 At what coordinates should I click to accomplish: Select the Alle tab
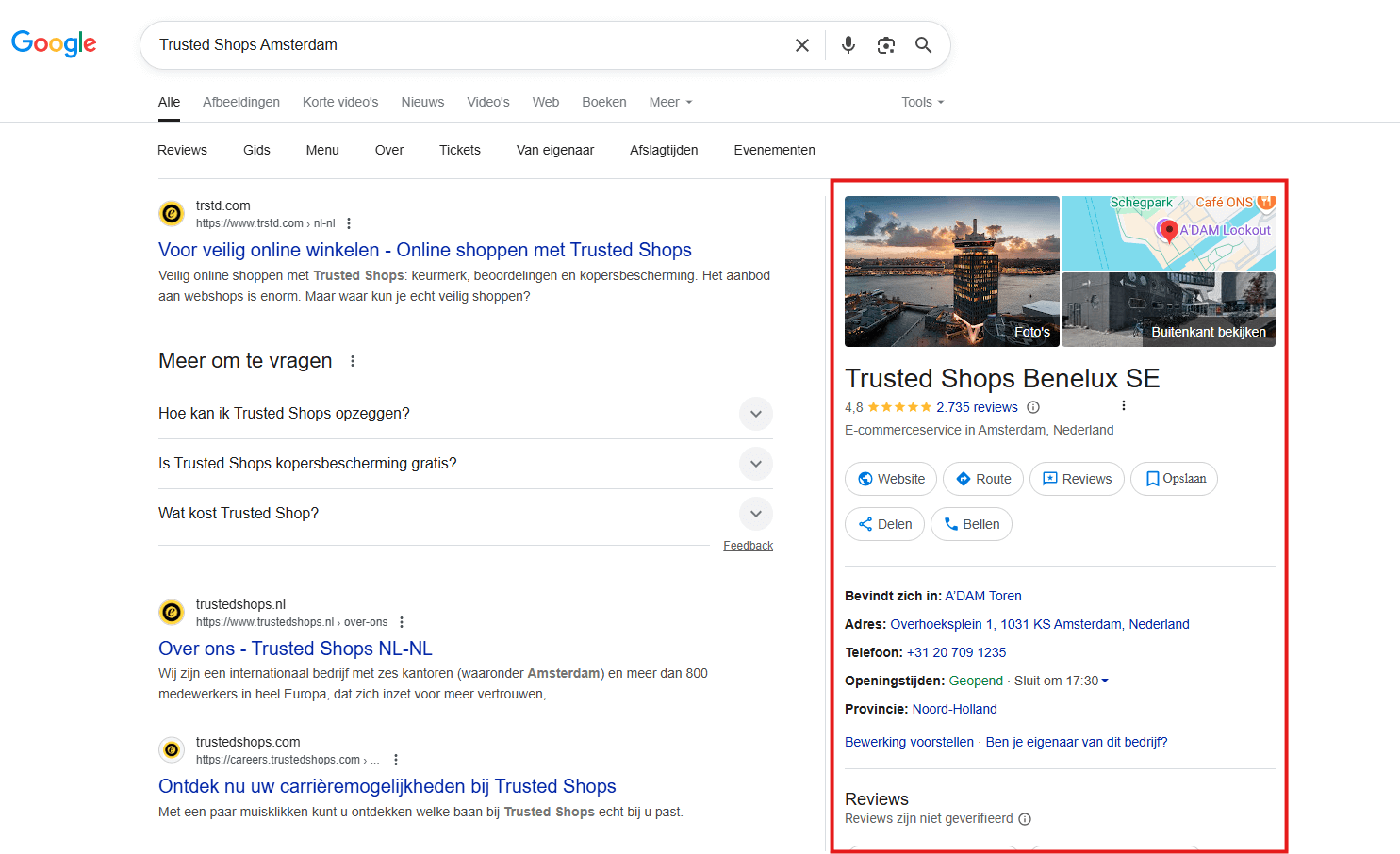click(x=170, y=102)
